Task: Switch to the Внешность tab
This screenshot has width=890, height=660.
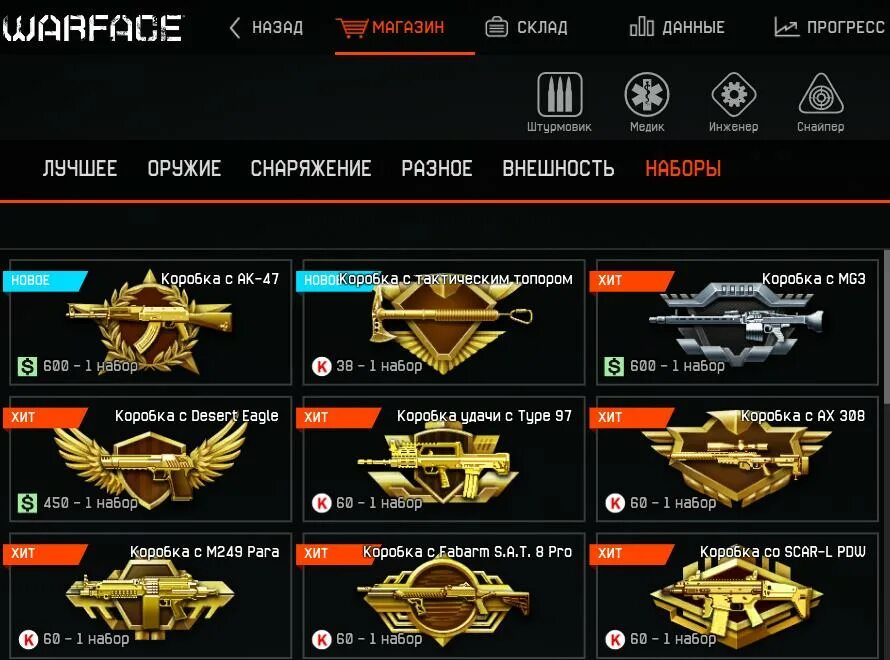Action: (x=558, y=169)
